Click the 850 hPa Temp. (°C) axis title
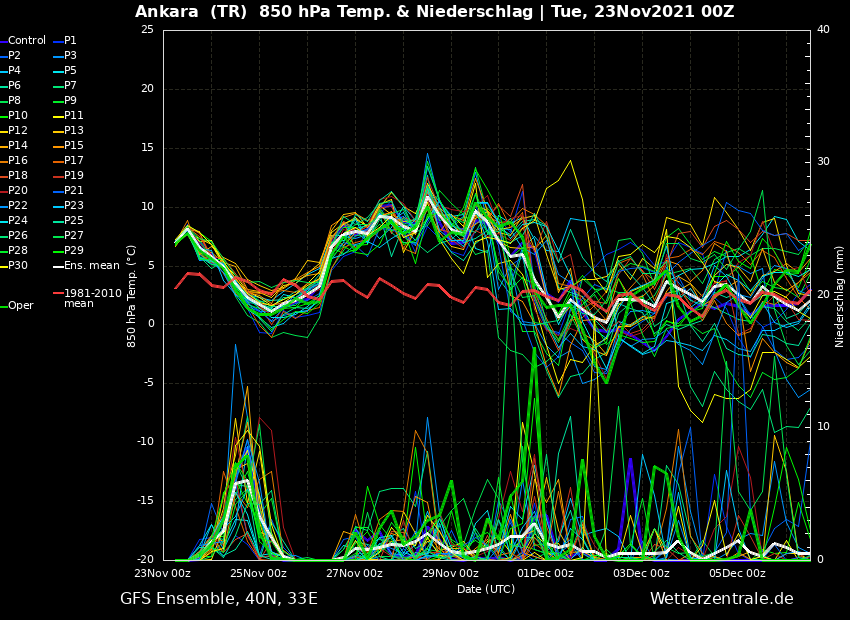 click(132, 296)
